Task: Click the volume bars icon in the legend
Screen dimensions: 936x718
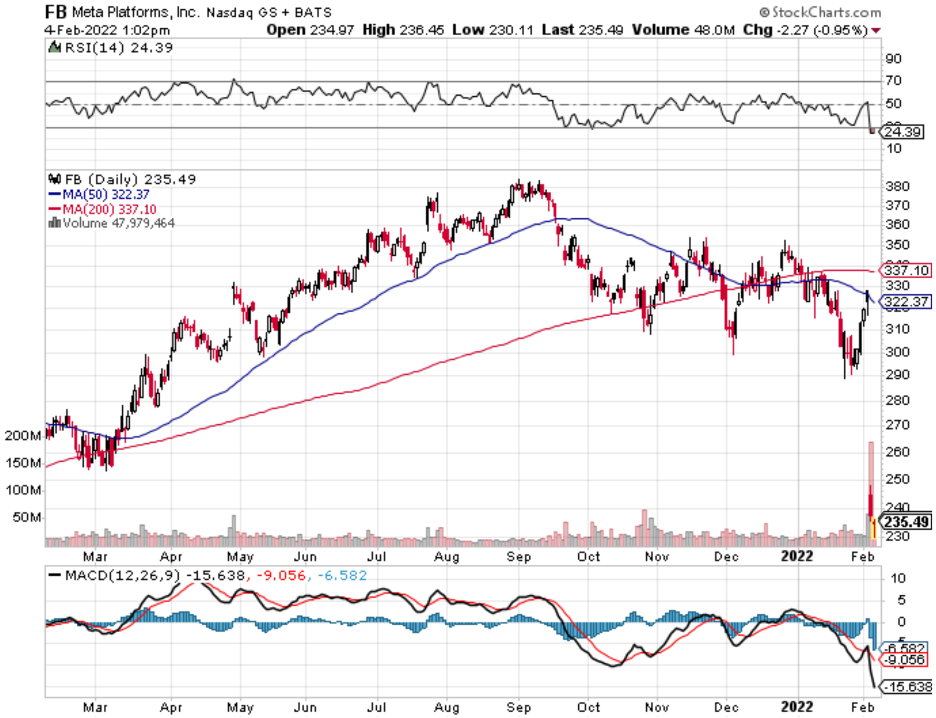Action: click(54, 223)
